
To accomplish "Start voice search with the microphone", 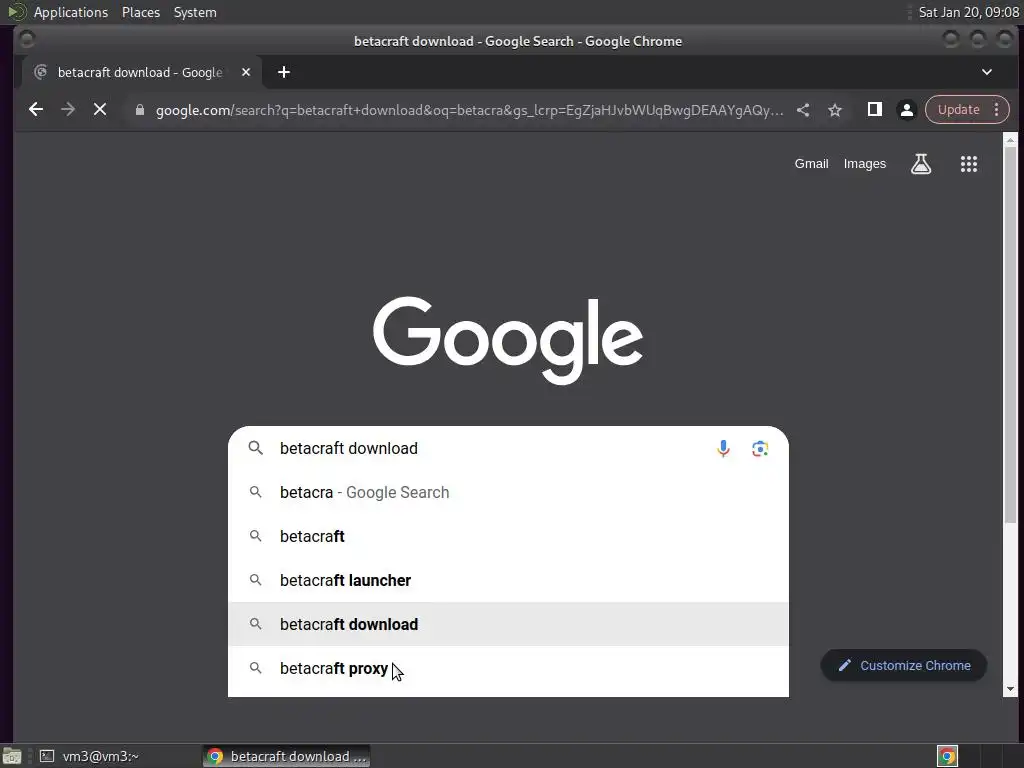I will click(x=723, y=449).
